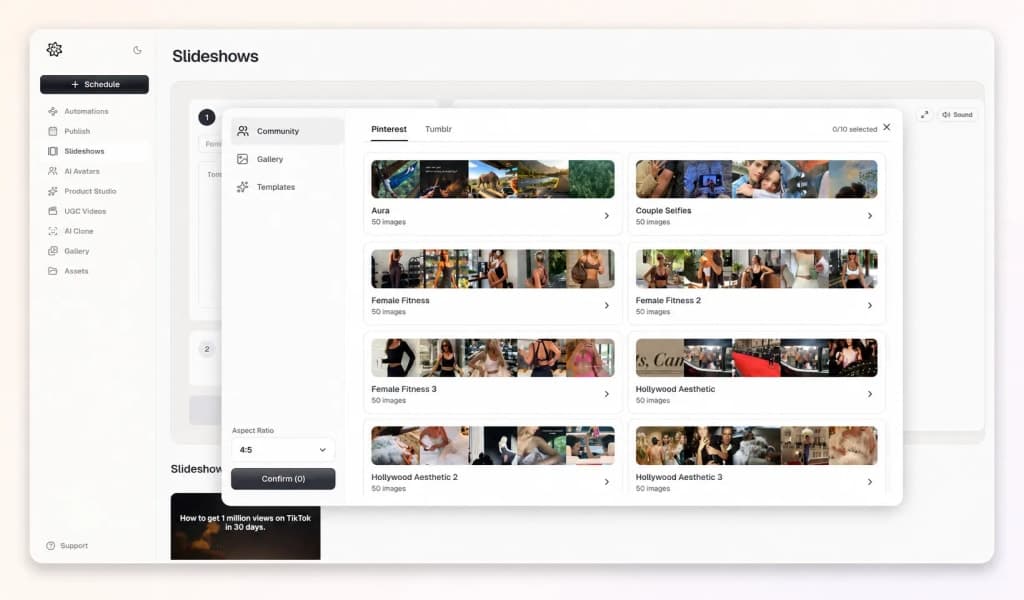Click the Couple Selfies title text
Screen dimensions: 1024x600
point(663,211)
